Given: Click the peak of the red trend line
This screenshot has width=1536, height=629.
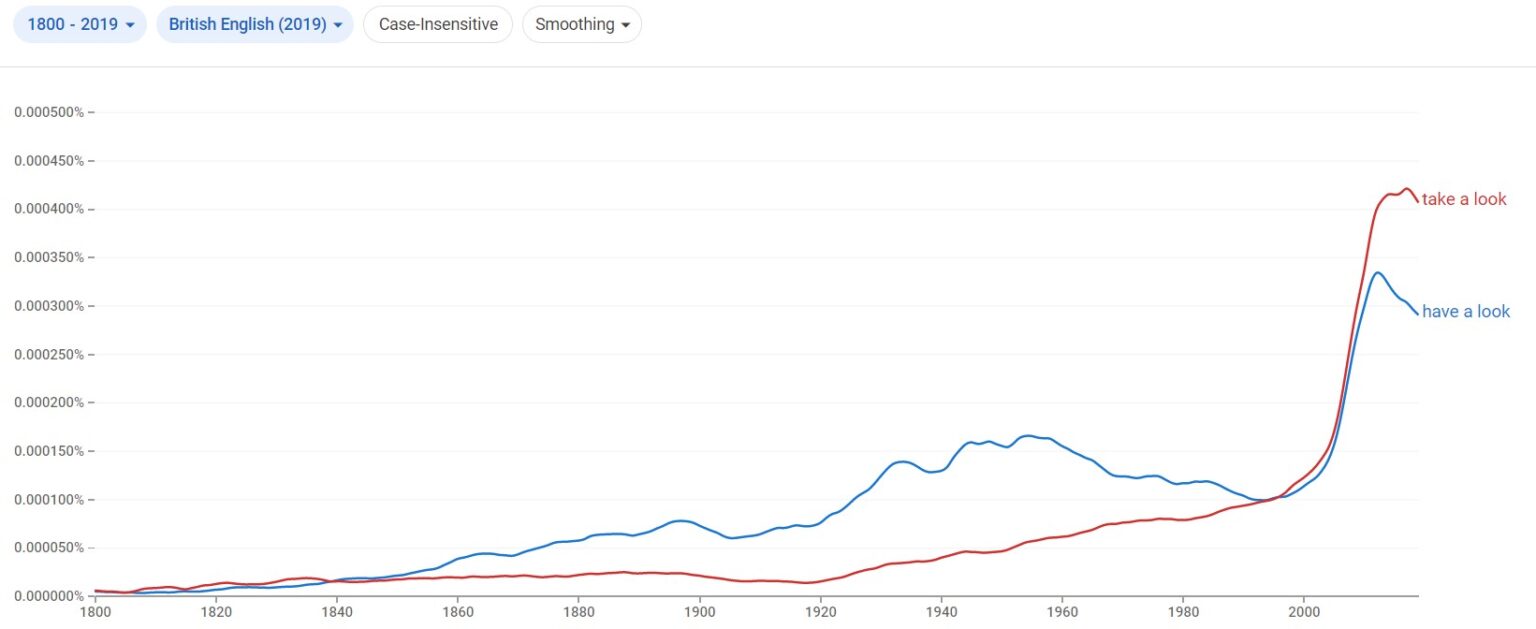Looking at the screenshot, I should [x=1405, y=188].
